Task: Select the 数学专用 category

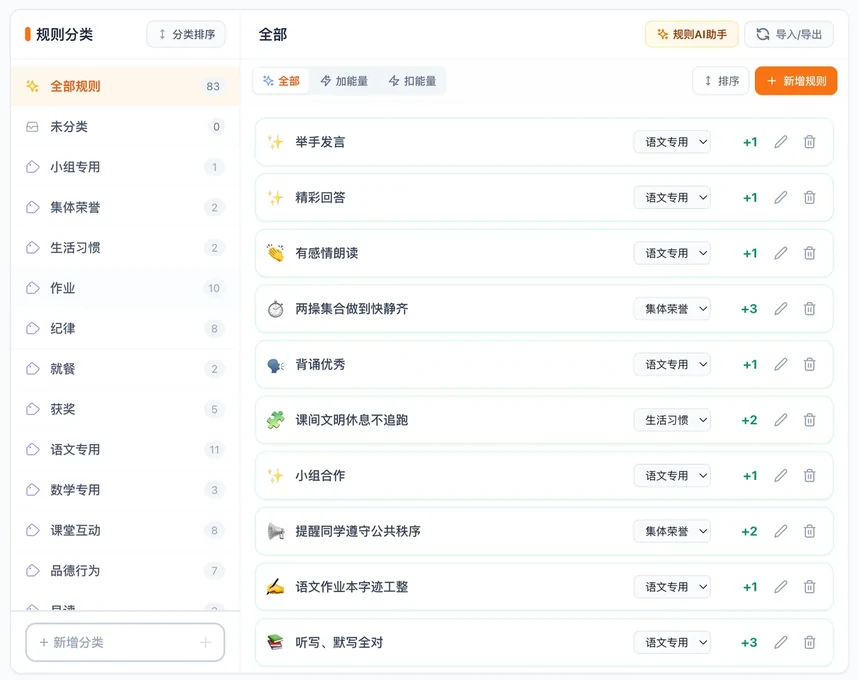Action: click(125, 490)
